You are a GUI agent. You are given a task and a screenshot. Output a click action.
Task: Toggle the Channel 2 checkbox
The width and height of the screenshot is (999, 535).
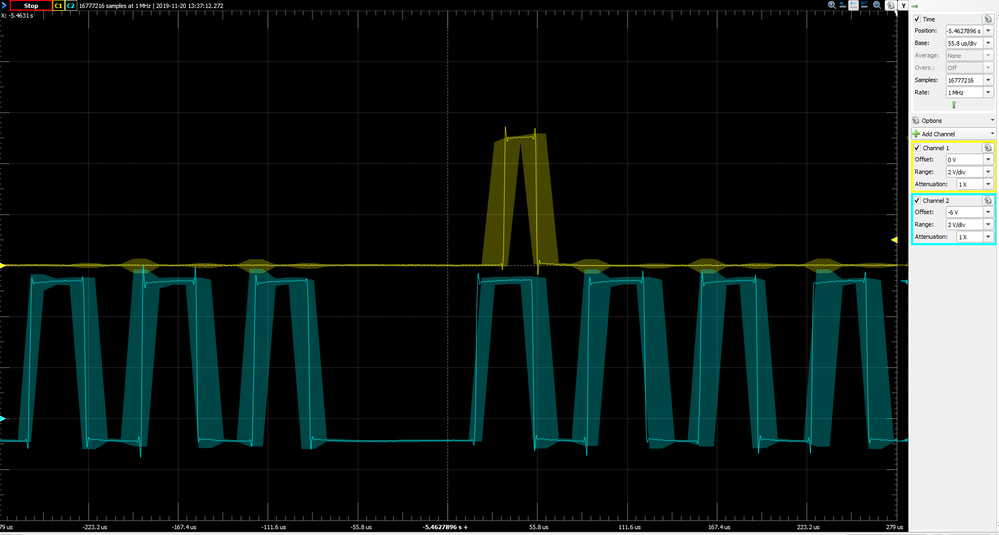917,201
